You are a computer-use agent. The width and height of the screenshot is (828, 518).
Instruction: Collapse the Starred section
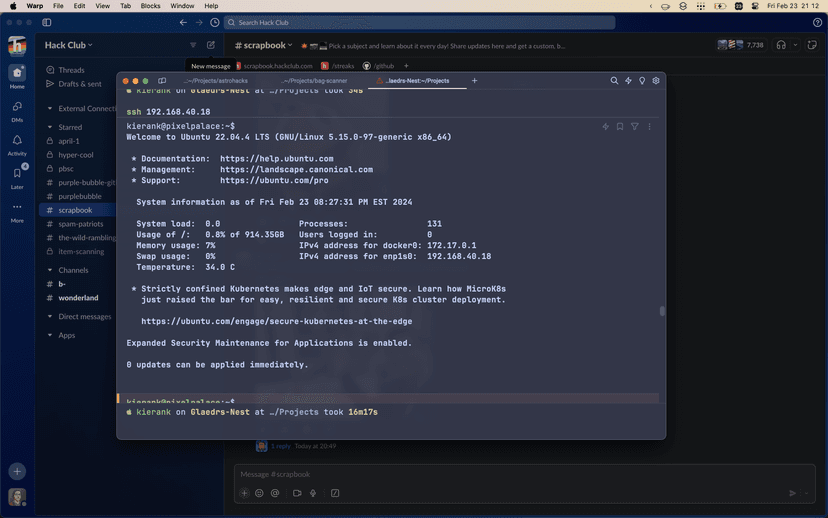(x=50, y=127)
